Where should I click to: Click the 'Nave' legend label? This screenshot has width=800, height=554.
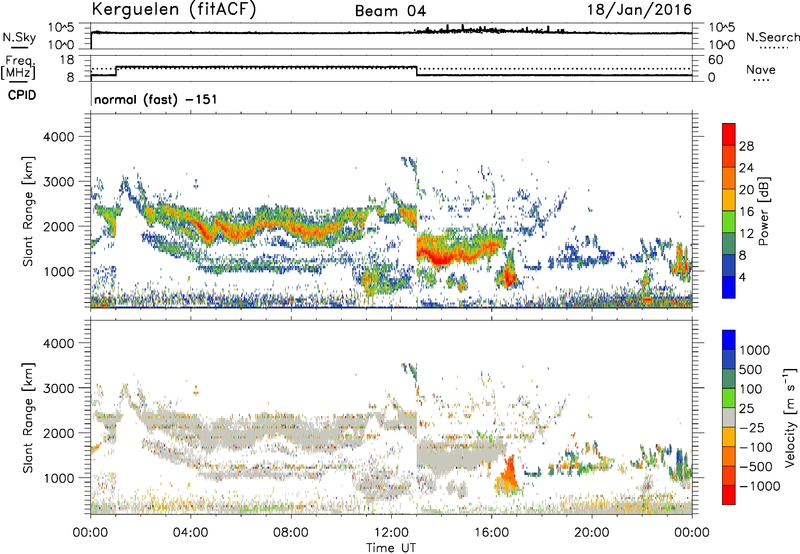pyautogui.click(x=761, y=69)
